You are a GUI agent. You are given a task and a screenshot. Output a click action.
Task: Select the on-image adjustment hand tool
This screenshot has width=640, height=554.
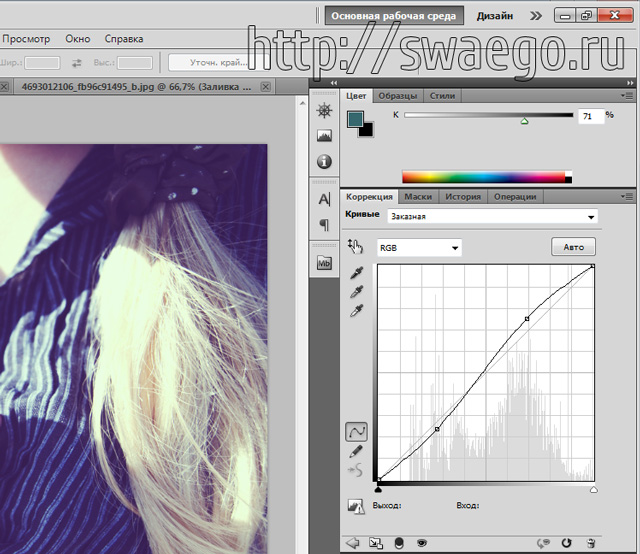pos(355,247)
